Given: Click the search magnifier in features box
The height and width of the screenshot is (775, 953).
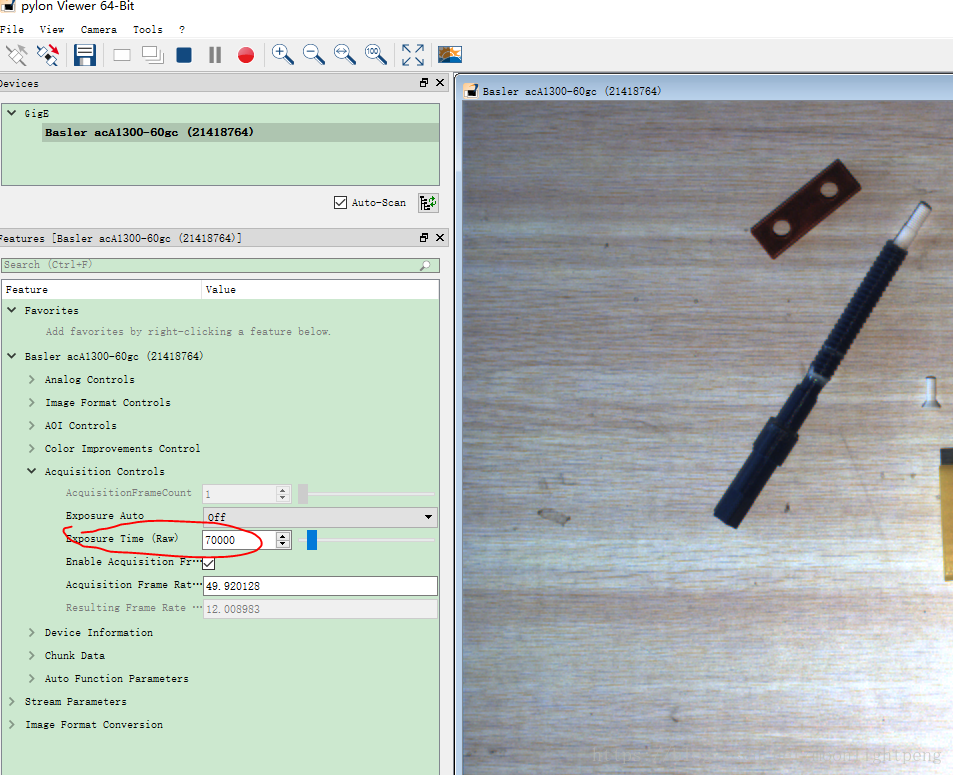Looking at the screenshot, I should 425,265.
